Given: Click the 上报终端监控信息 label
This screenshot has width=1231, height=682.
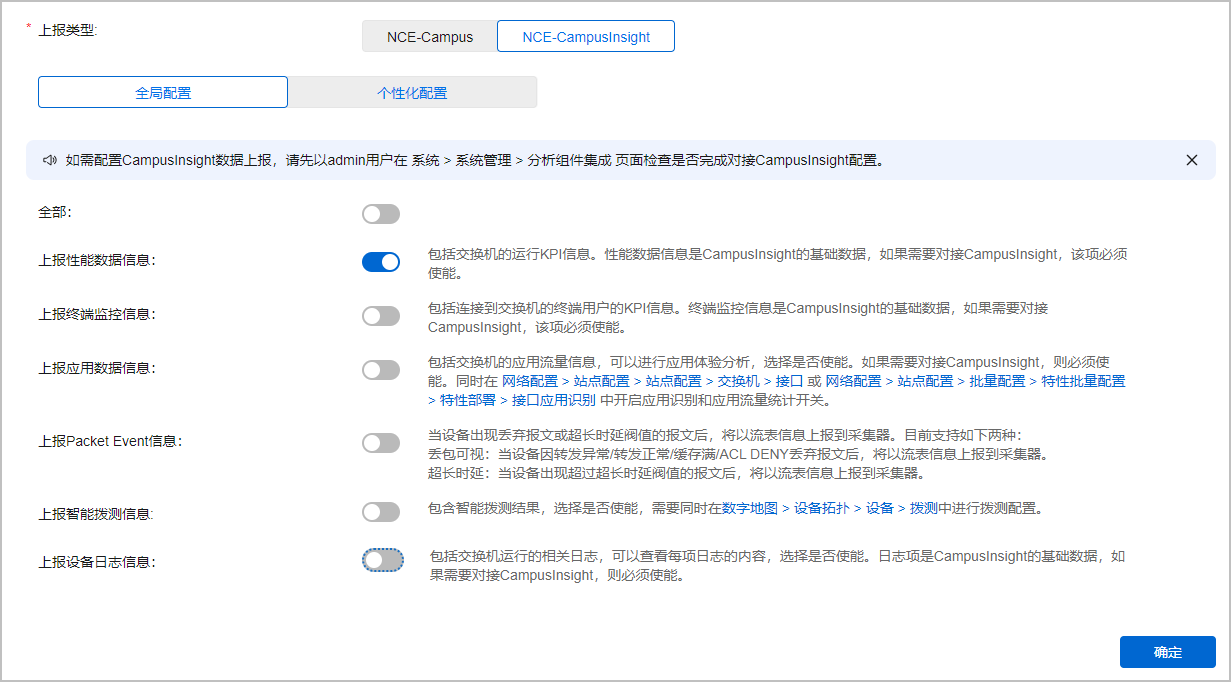Looking at the screenshot, I should (x=97, y=314).
